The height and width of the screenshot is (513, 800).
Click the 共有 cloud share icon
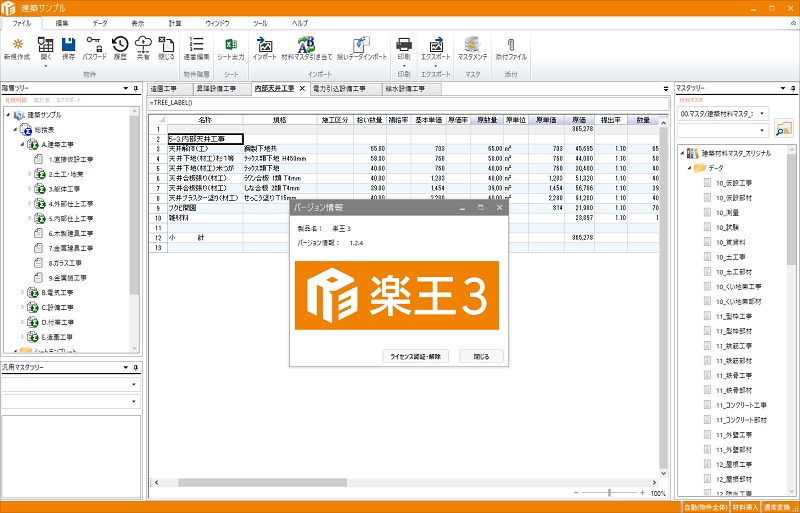click(x=143, y=45)
